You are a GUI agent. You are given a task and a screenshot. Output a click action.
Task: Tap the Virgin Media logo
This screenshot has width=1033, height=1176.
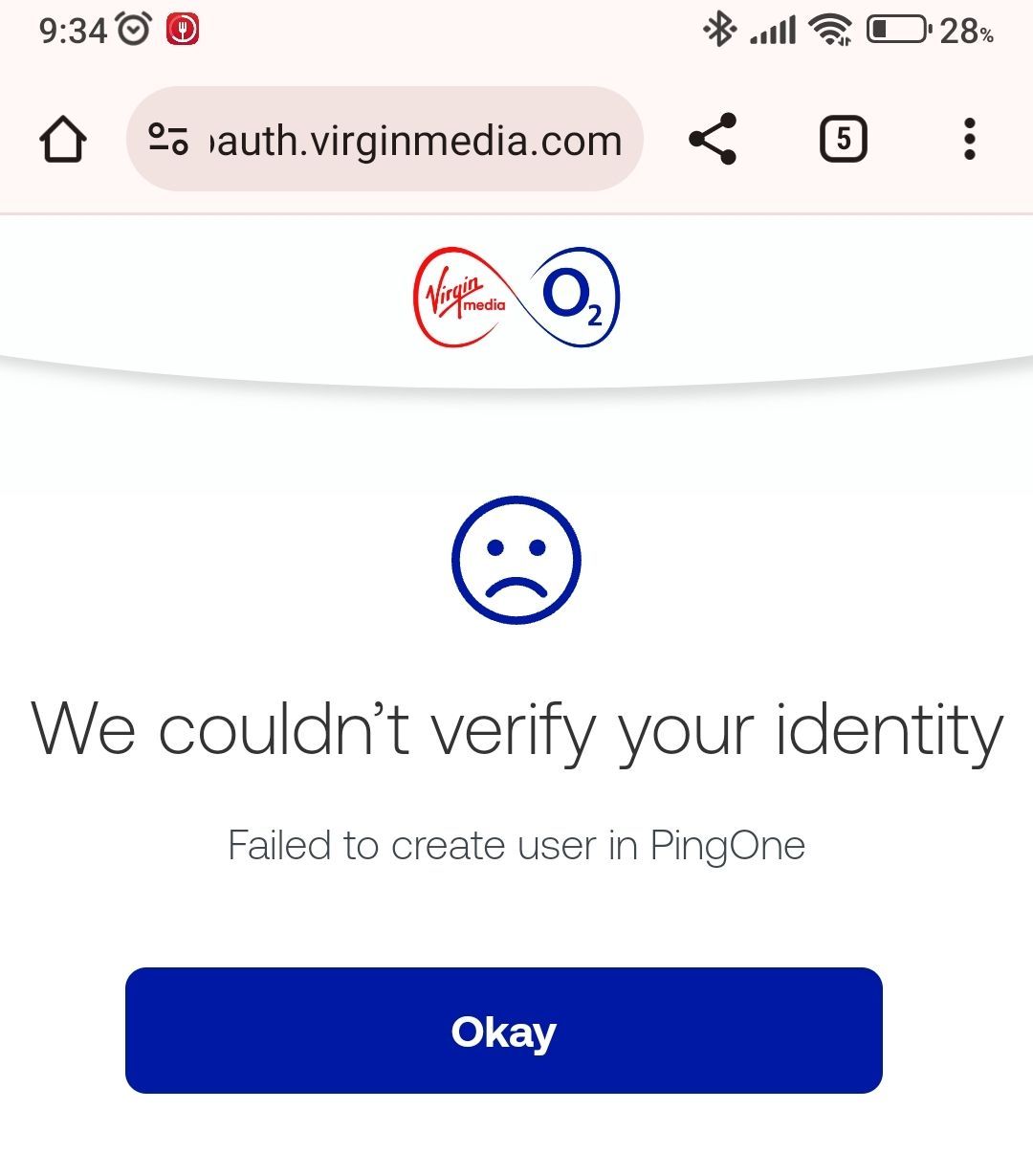point(463,297)
